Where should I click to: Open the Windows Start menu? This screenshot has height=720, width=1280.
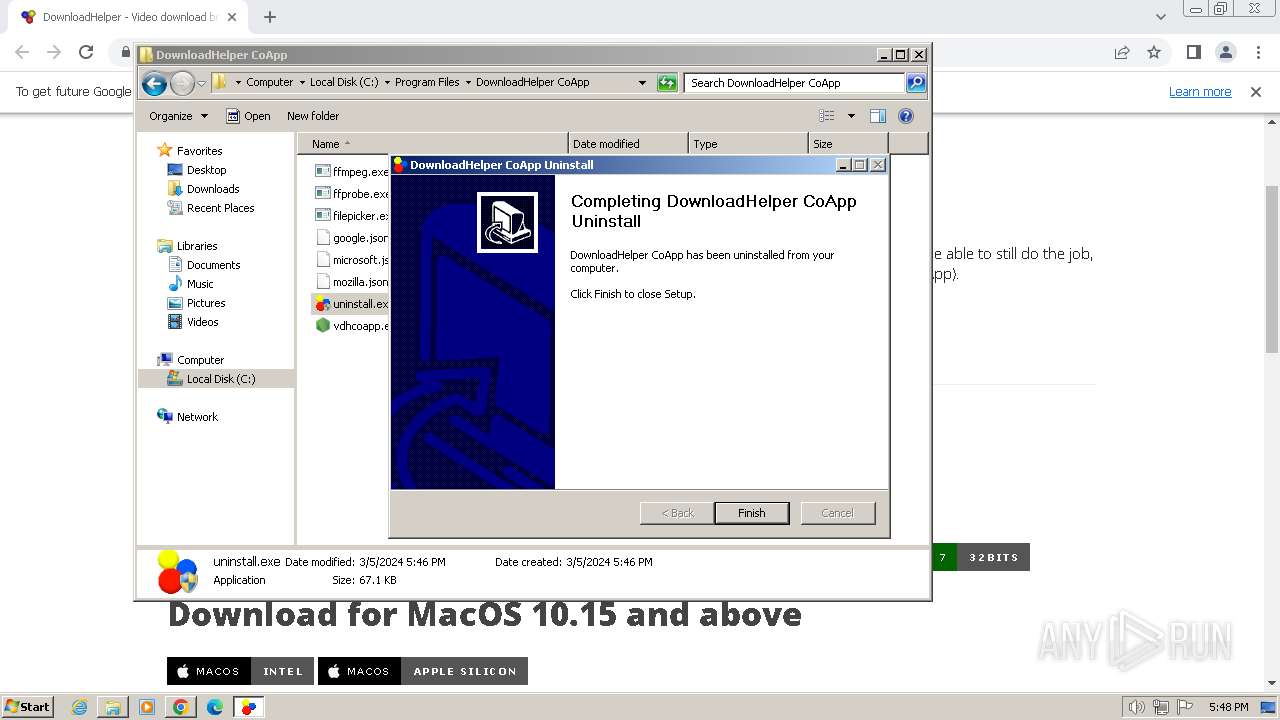27,707
